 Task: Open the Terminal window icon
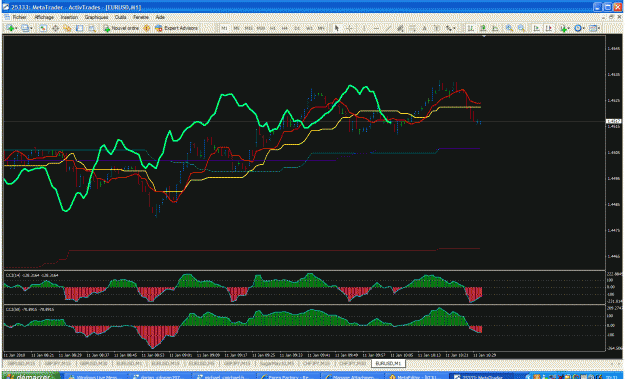click(x=79, y=28)
